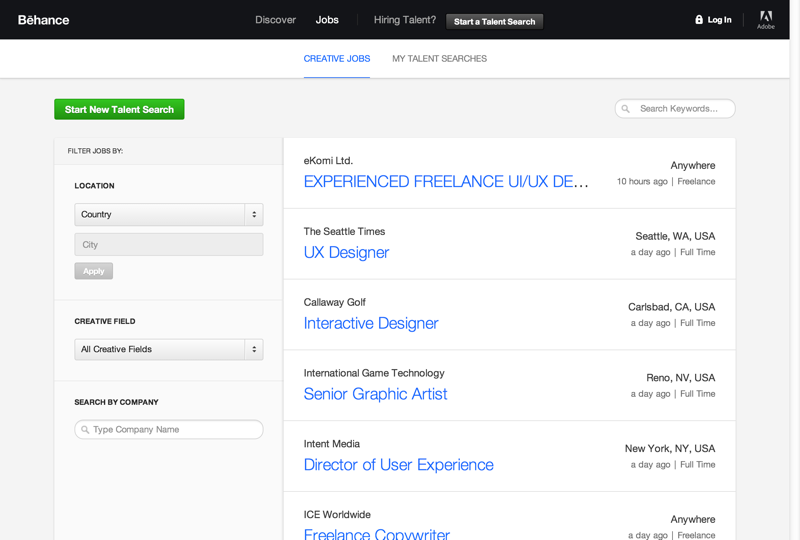Click the lock icon beside Log In
This screenshot has height=540, width=800.
tap(699, 19)
